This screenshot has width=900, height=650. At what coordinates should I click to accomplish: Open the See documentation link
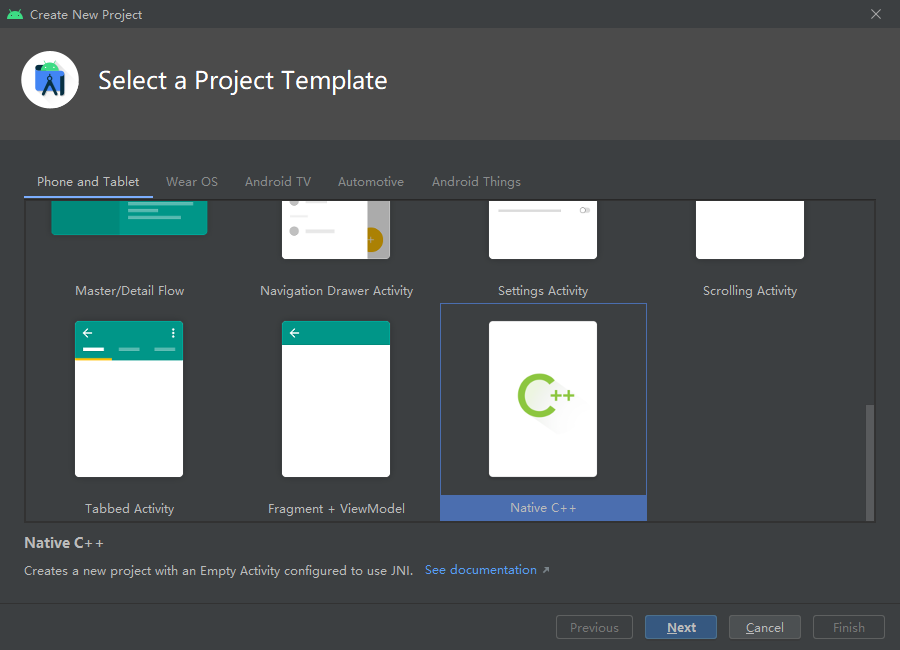click(481, 570)
